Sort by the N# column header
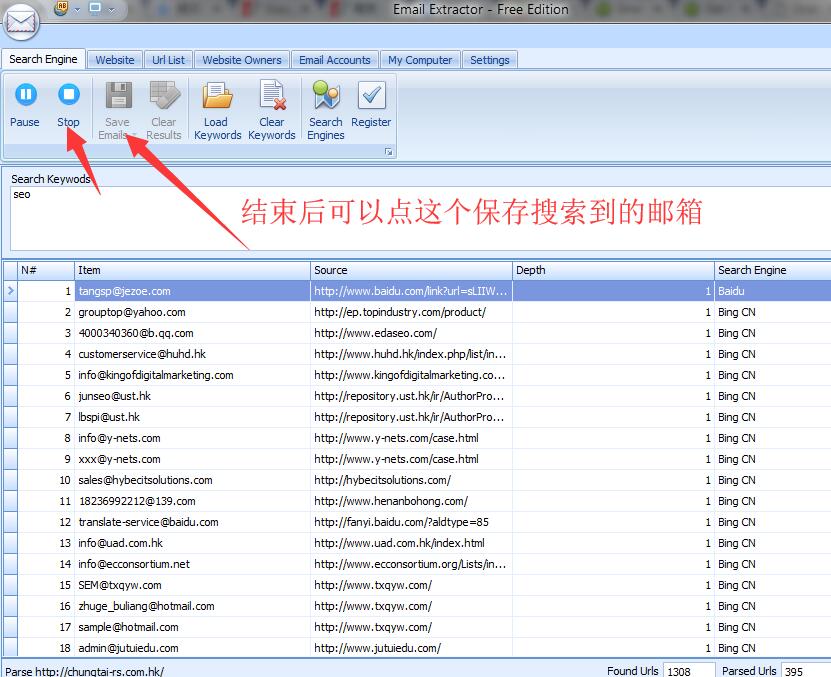This screenshot has height=677, width=831. [x=46, y=270]
